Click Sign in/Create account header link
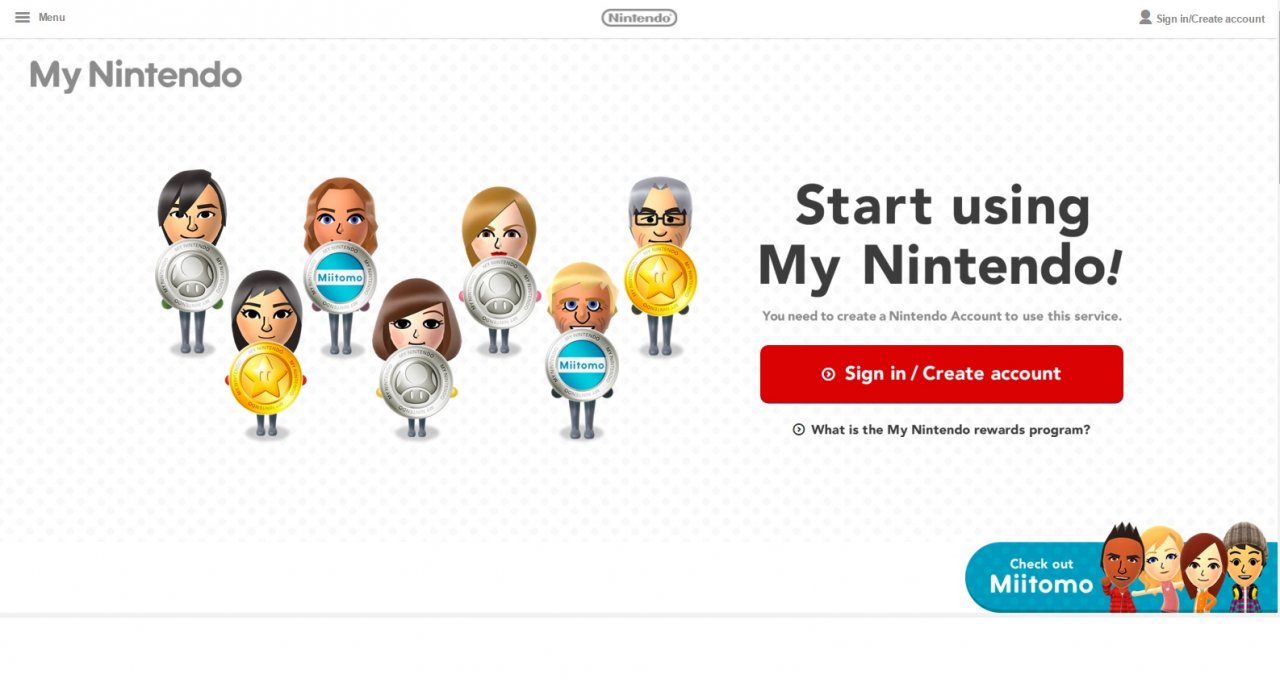The width and height of the screenshot is (1280, 687). tap(1210, 18)
